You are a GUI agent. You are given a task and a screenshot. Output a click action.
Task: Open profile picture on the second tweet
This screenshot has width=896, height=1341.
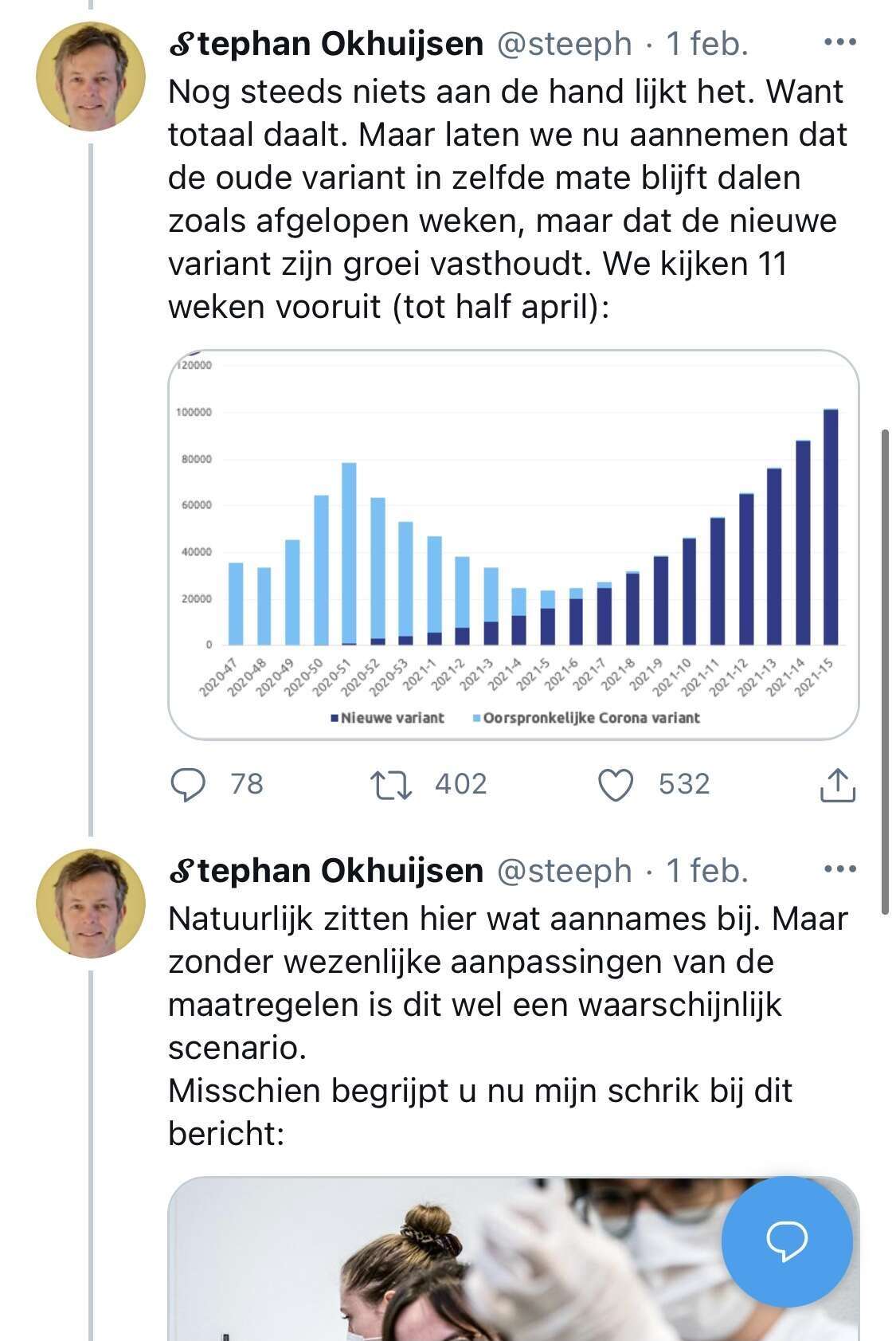click(x=91, y=904)
